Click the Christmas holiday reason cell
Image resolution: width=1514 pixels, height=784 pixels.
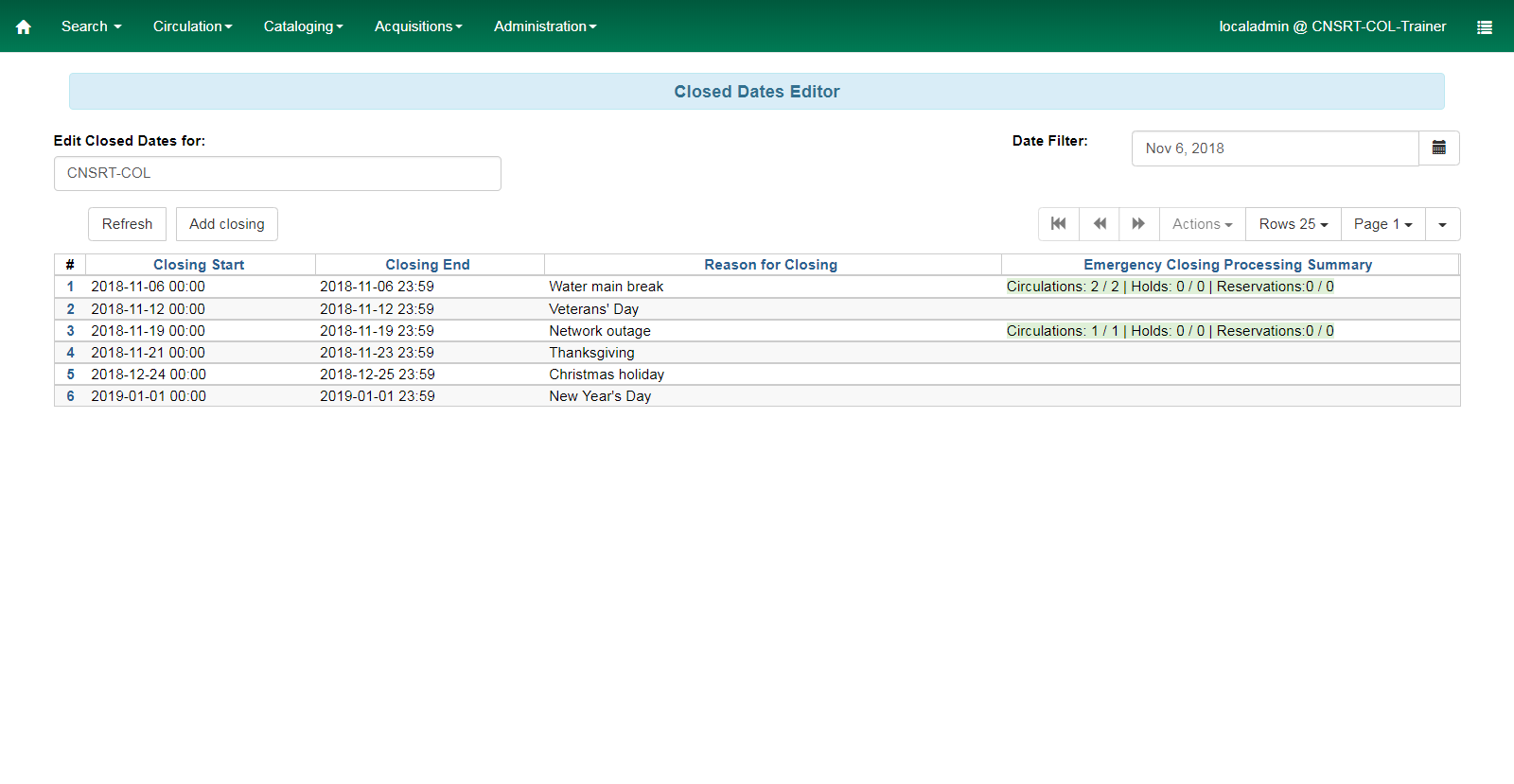point(607,375)
